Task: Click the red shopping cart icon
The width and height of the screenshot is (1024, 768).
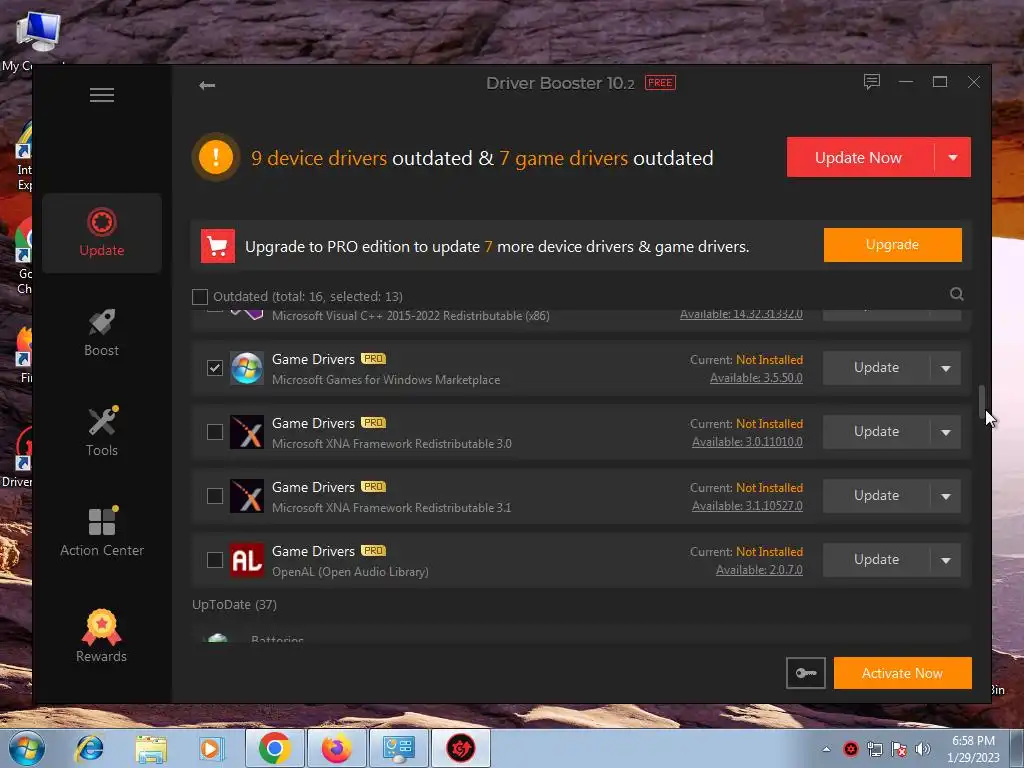Action: (x=217, y=246)
